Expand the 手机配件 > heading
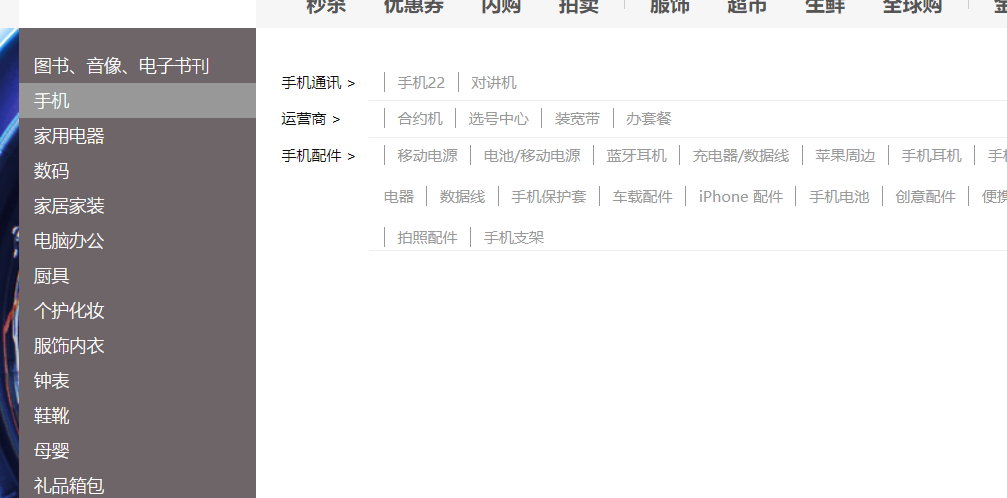The width and height of the screenshot is (1007, 498). tap(318, 156)
